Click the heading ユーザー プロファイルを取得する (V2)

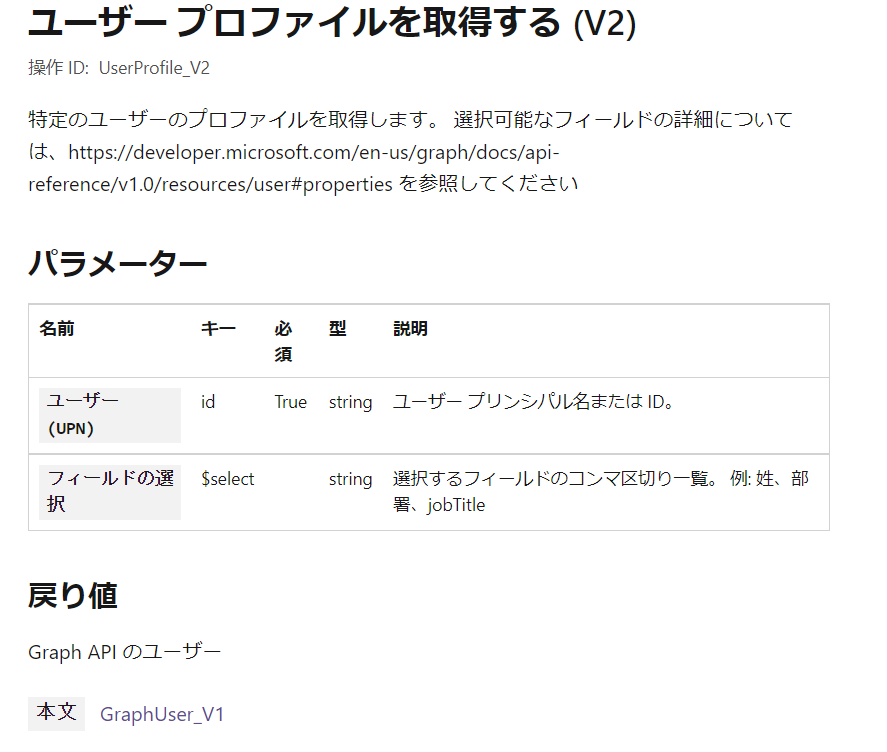point(332,23)
